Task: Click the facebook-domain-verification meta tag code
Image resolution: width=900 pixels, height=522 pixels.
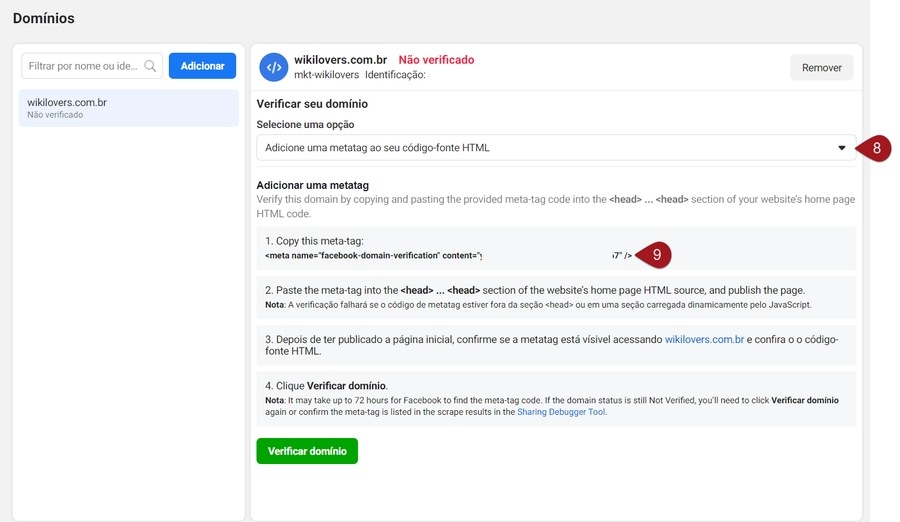Action: click(x=373, y=256)
